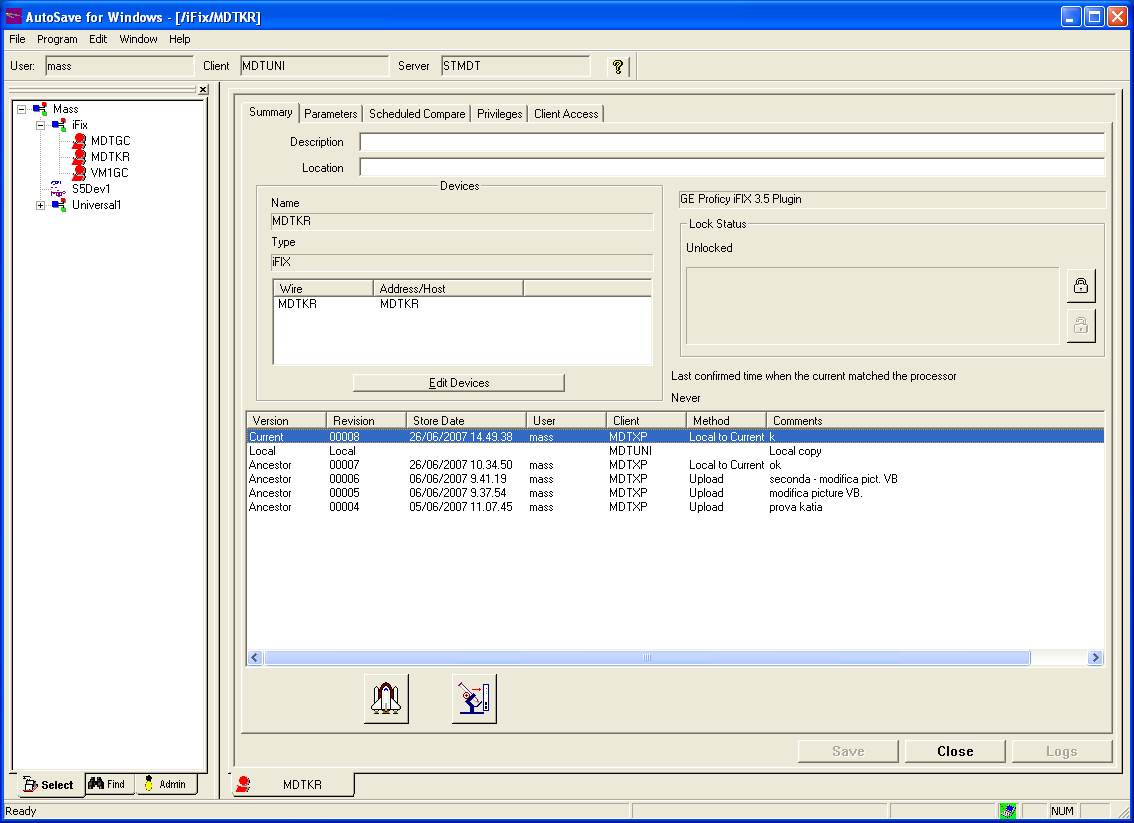Open the Find tab with binoculars icon
This screenshot has height=823, width=1134.
107,784
